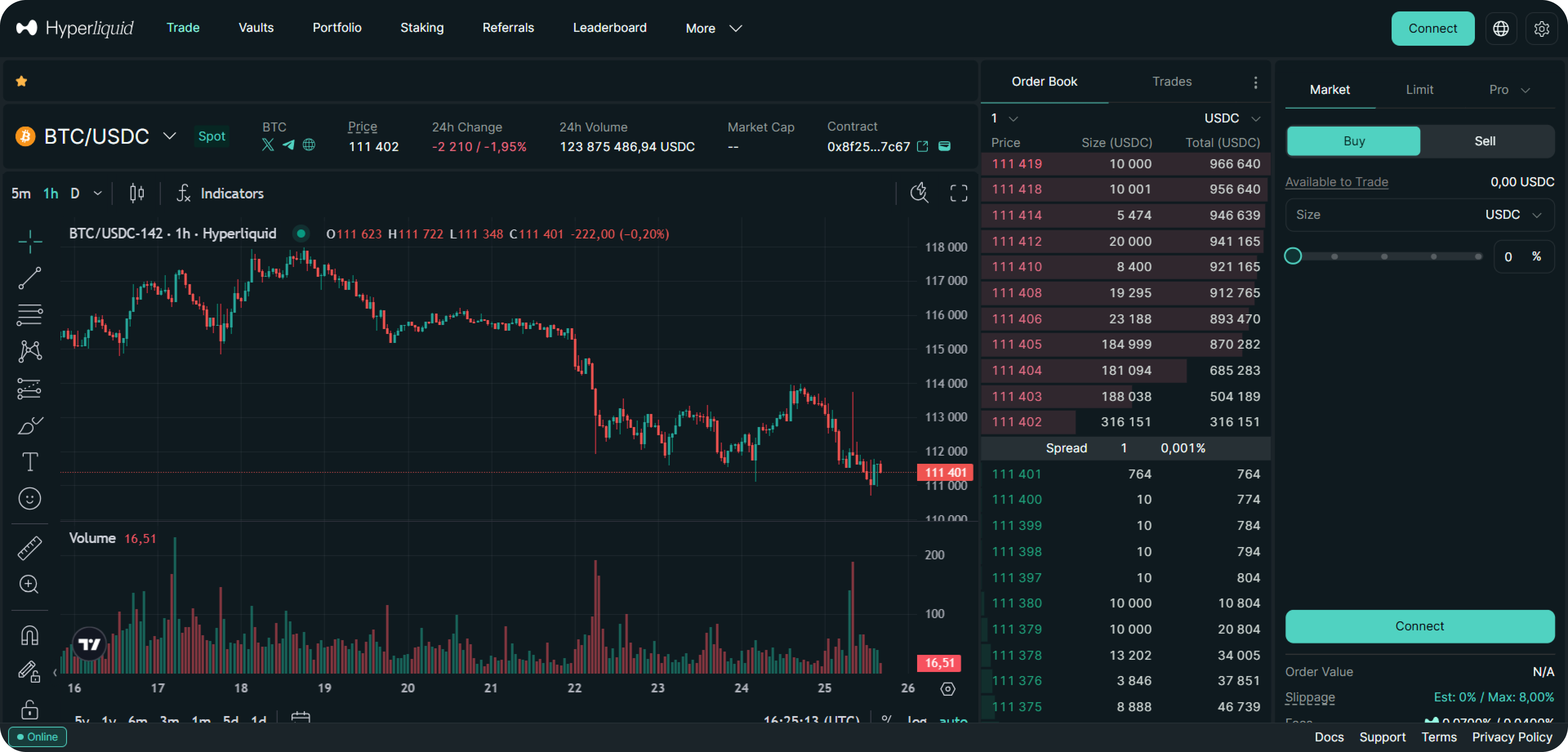Select the trend line drawing tool
The height and width of the screenshot is (752, 1568).
coord(29,278)
